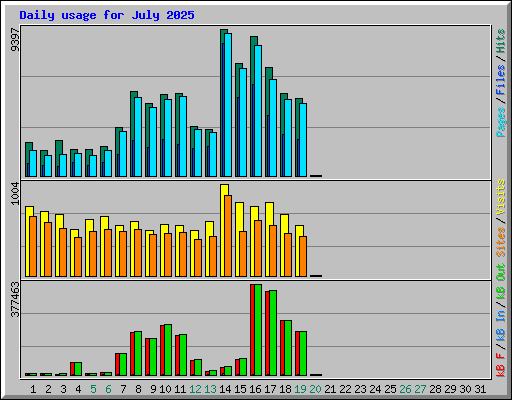The height and width of the screenshot is (400, 512).
Task: Click green weekend day label 5
Action: [93, 389]
